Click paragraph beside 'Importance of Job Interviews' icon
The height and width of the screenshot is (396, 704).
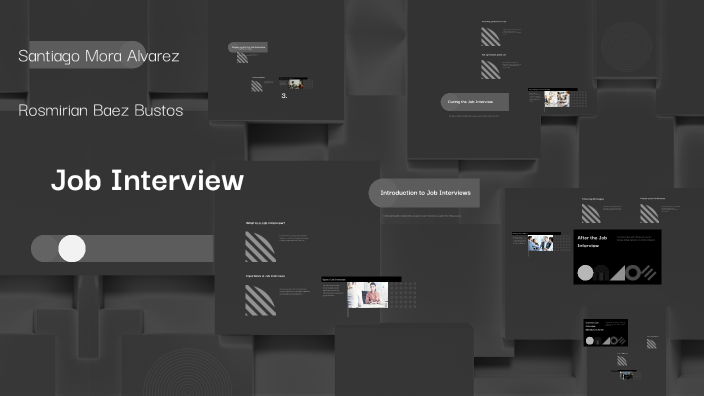[295, 291]
